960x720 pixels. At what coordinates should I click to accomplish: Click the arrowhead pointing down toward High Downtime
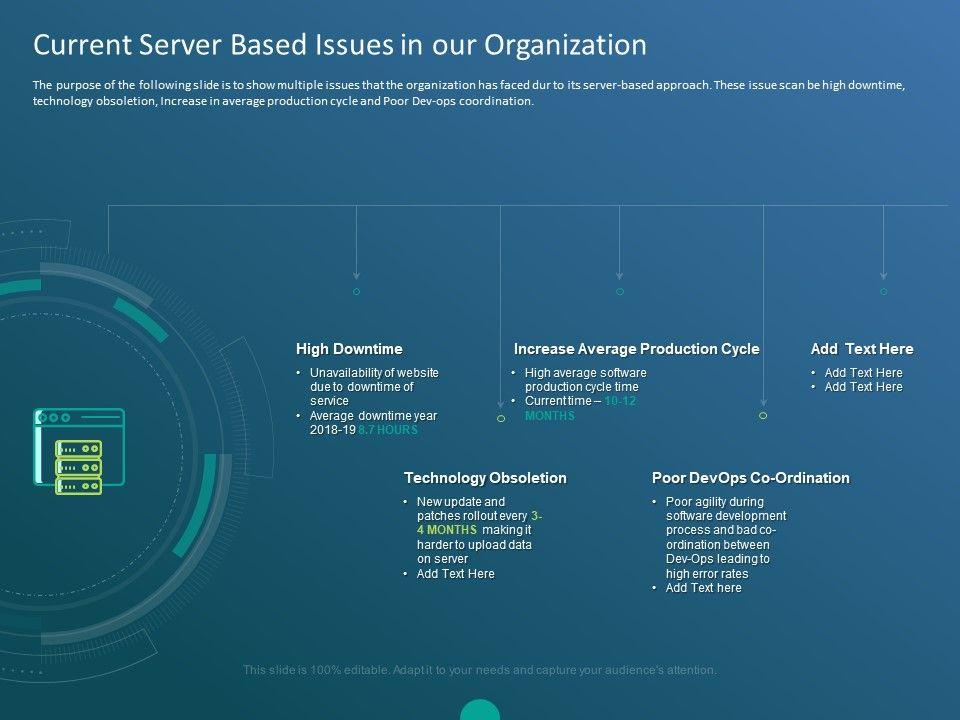[357, 274]
